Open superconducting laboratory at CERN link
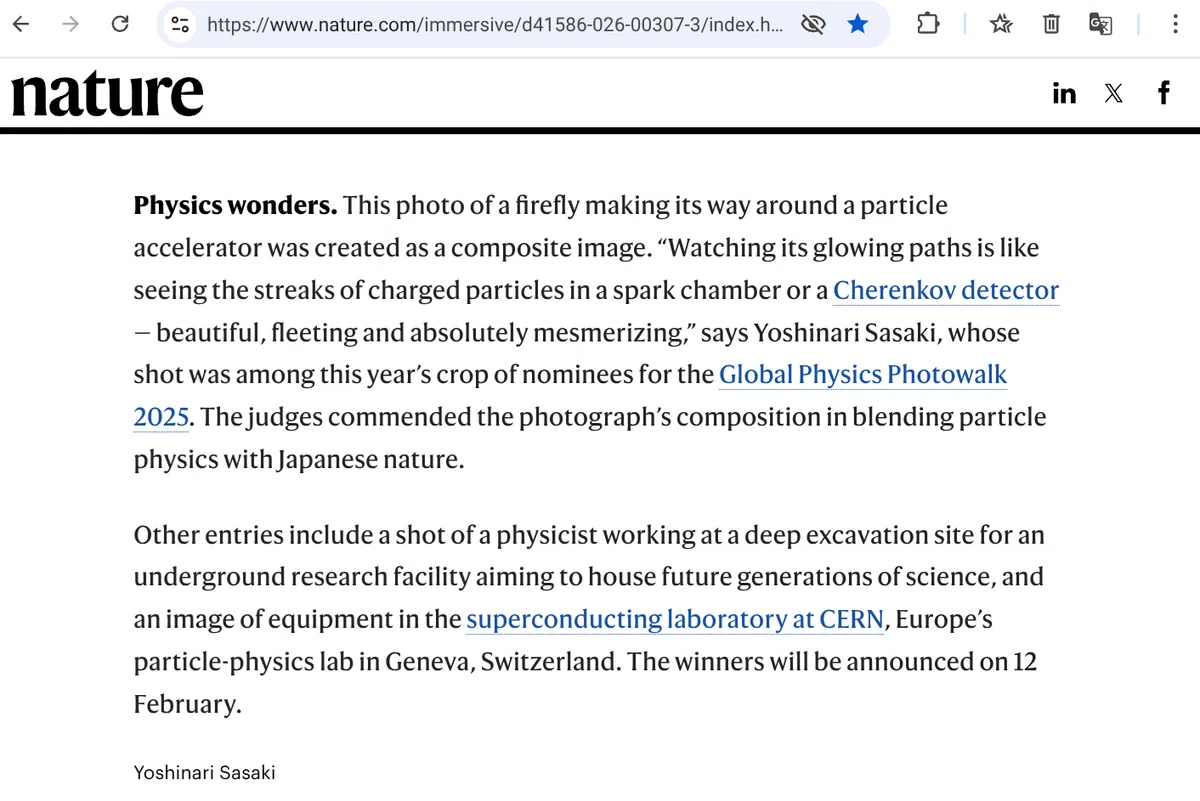The width and height of the screenshot is (1200, 801). (x=675, y=619)
